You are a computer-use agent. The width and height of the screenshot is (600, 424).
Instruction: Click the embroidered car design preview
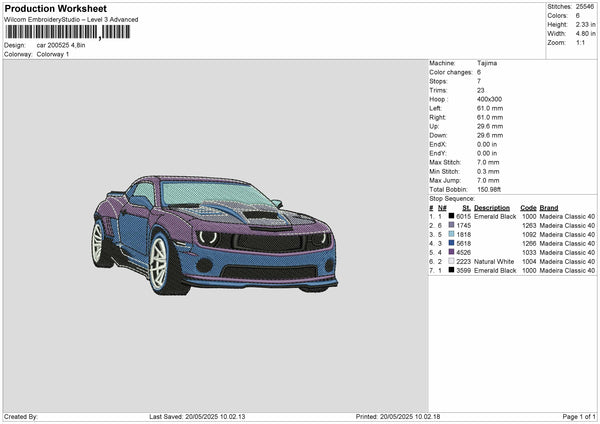215,235
